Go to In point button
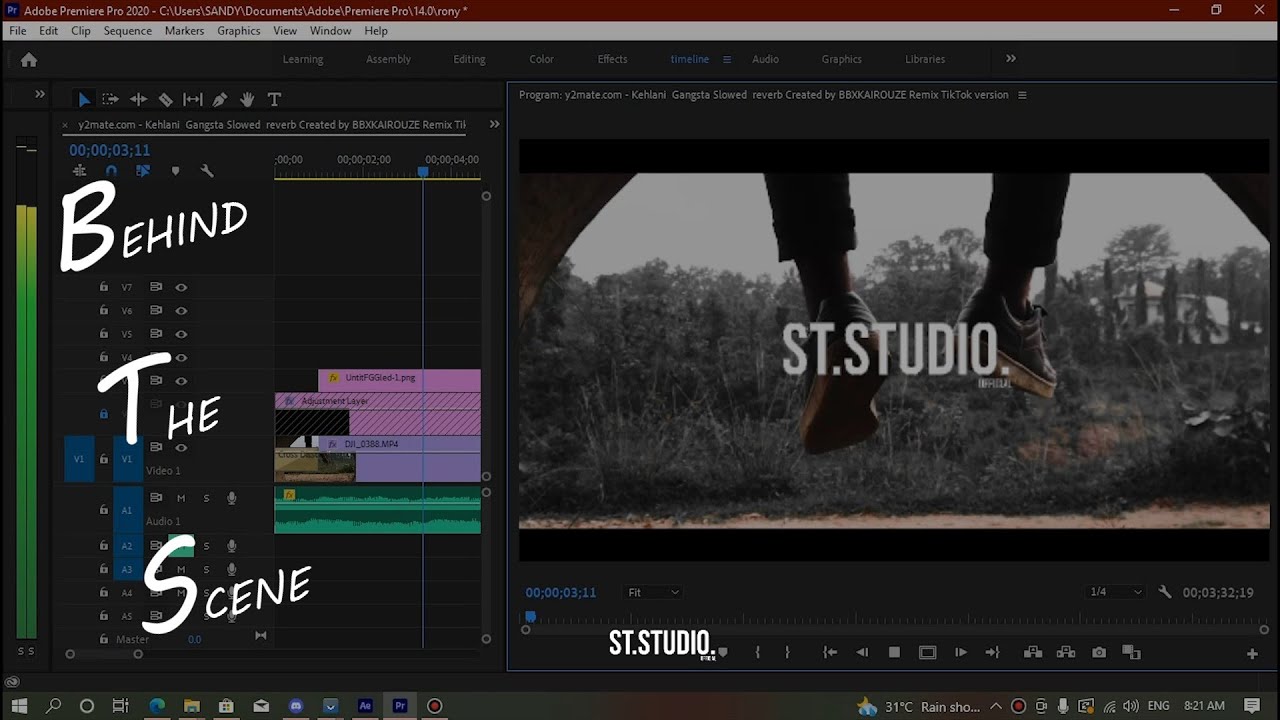Screen dimensions: 1280x720 (830, 652)
